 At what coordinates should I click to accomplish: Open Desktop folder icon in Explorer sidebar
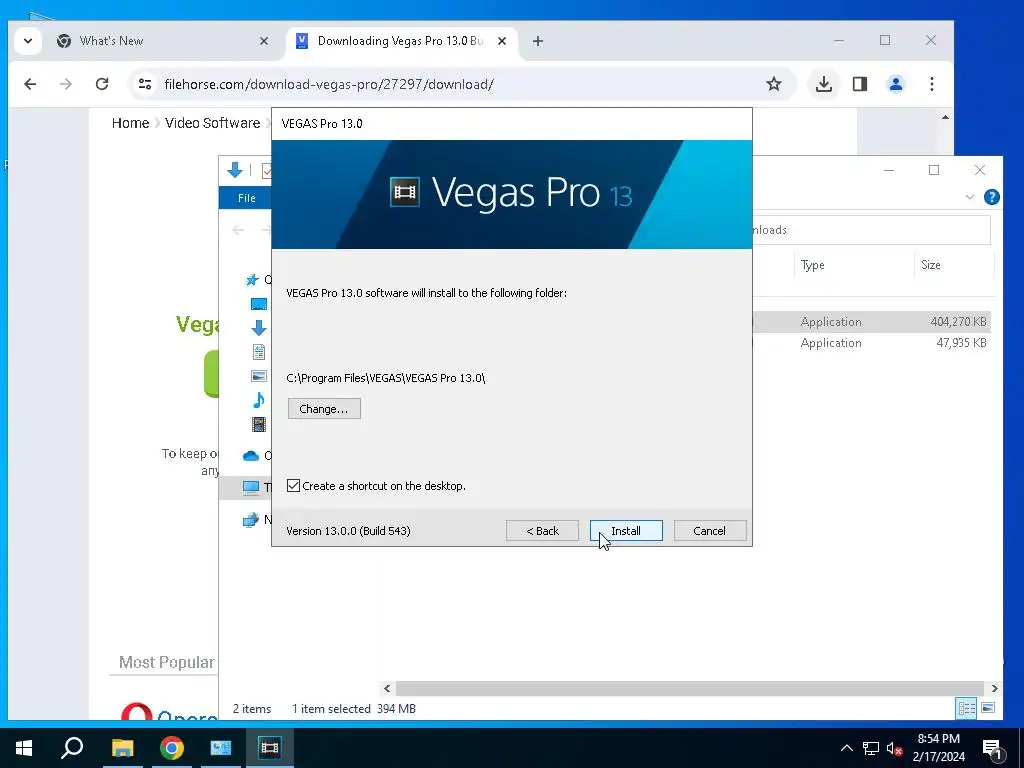[259, 304]
